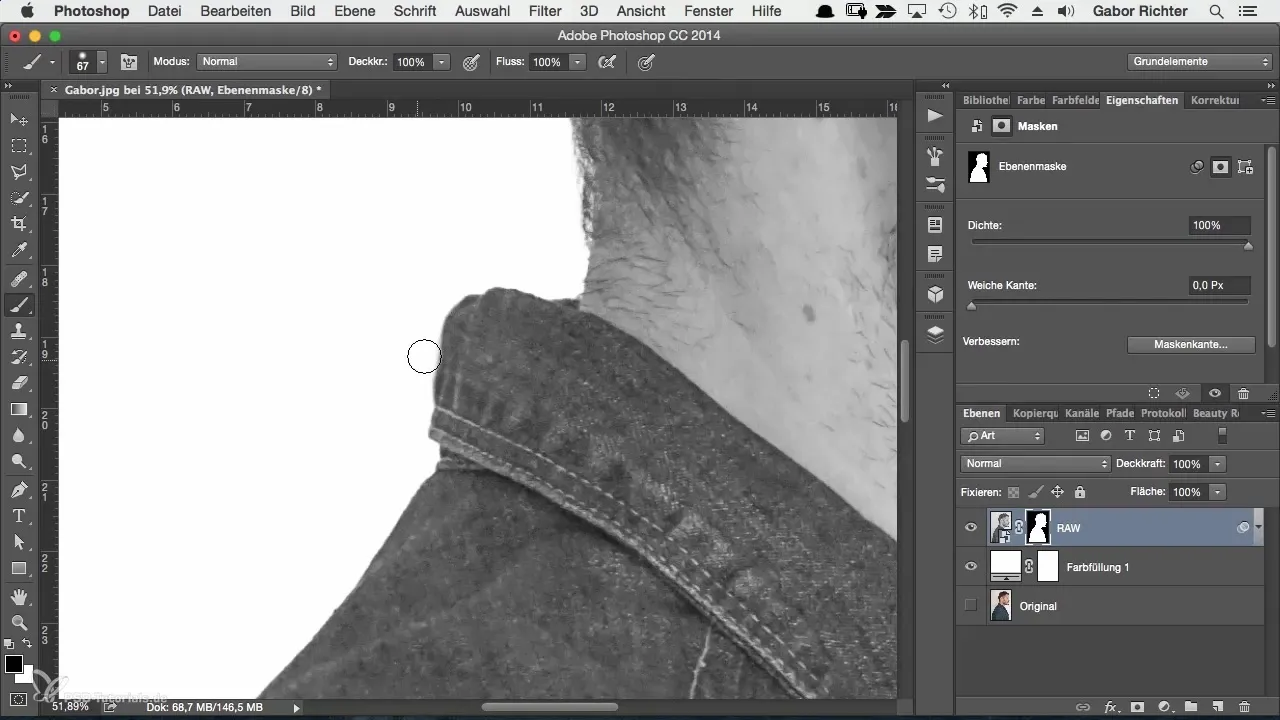1280x720 pixels.
Task: Select the Quick Selection tool
Action: point(18,198)
